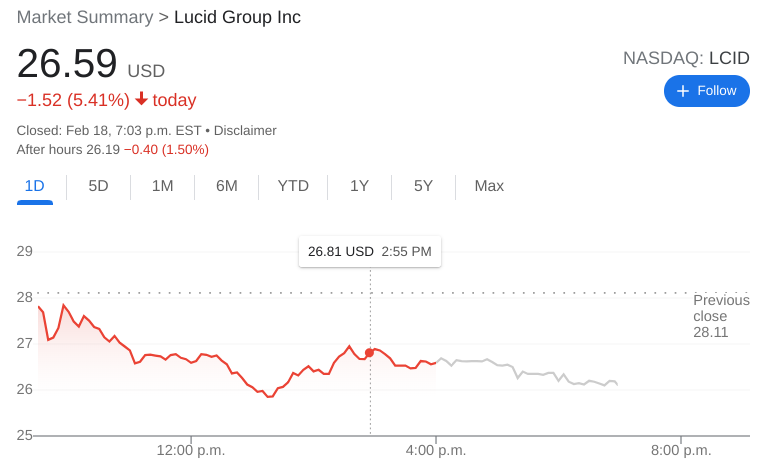
Task: Show the Max time range
Action: click(489, 186)
